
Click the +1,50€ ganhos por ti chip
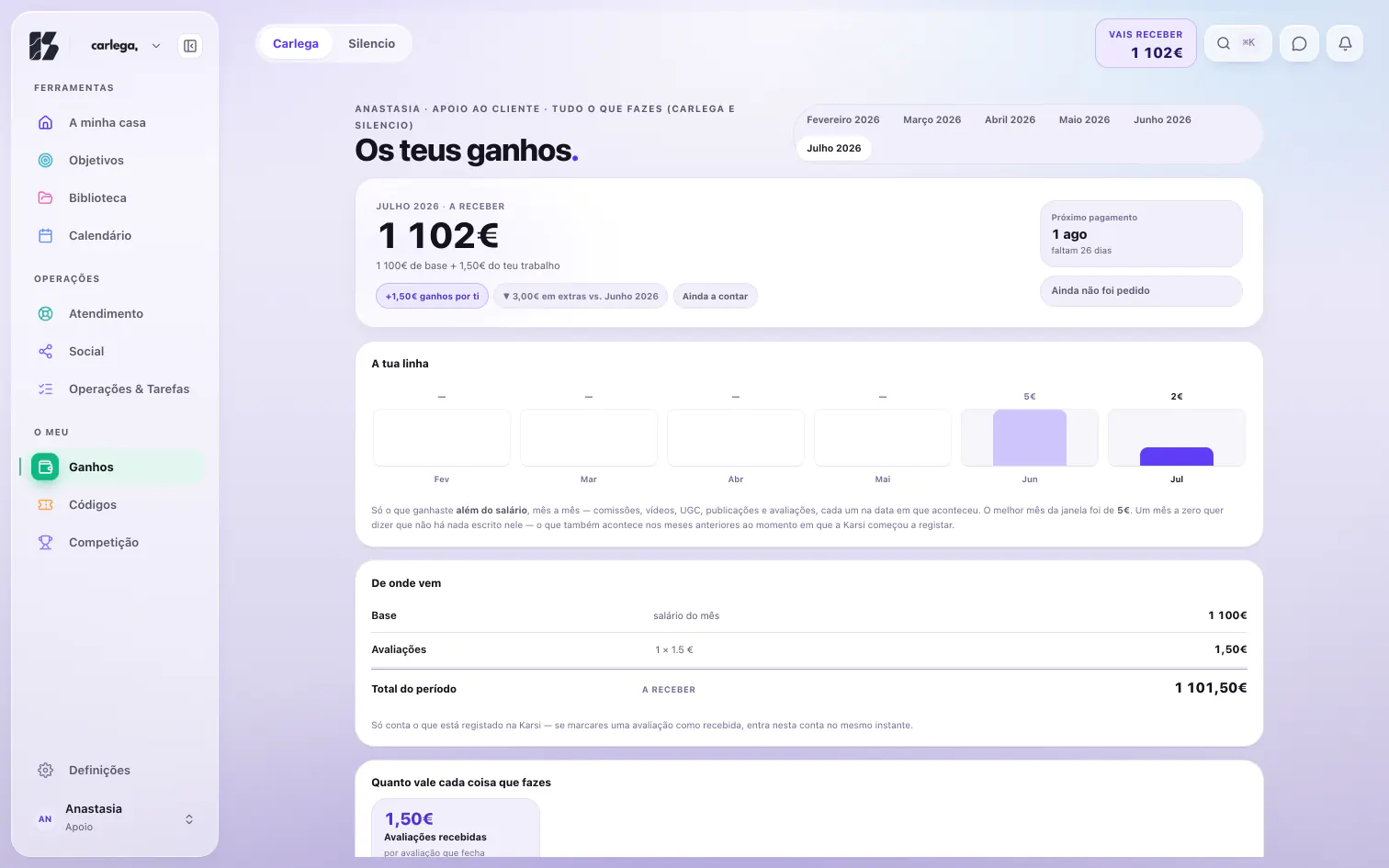[432, 296]
